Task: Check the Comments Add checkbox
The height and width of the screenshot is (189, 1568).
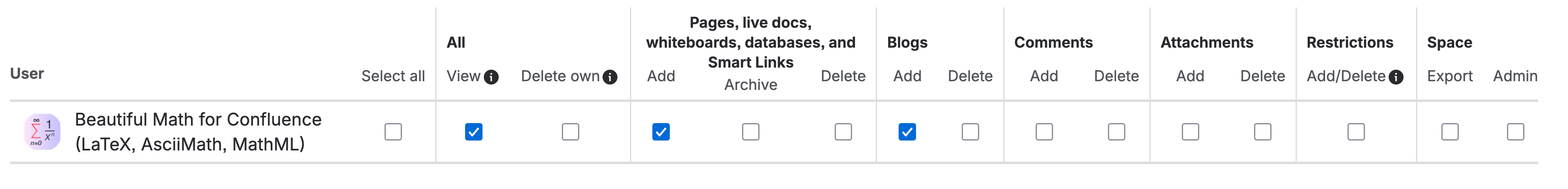Action: pyautogui.click(x=1044, y=132)
